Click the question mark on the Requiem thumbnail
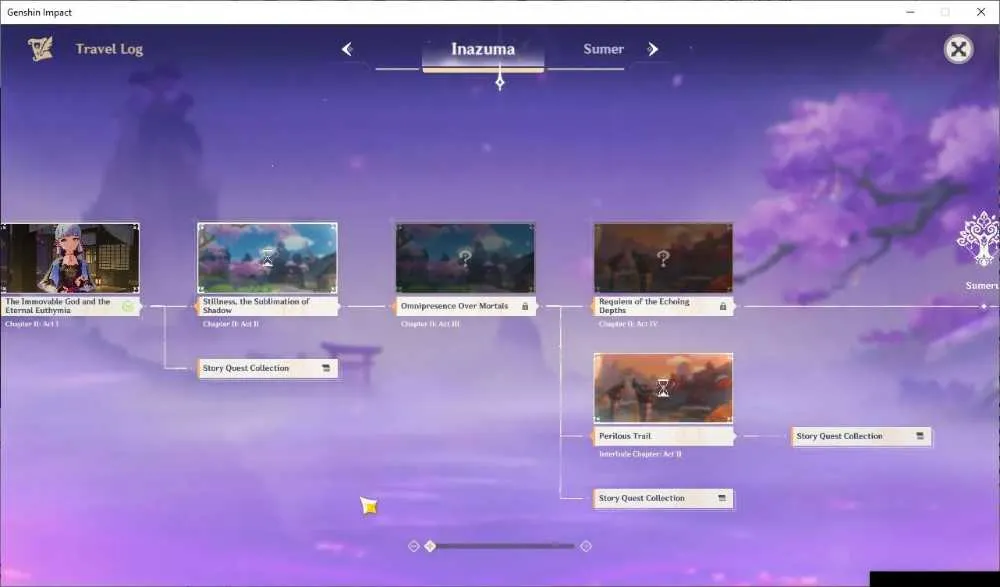Screen dimensions: 1000x587 point(663,258)
